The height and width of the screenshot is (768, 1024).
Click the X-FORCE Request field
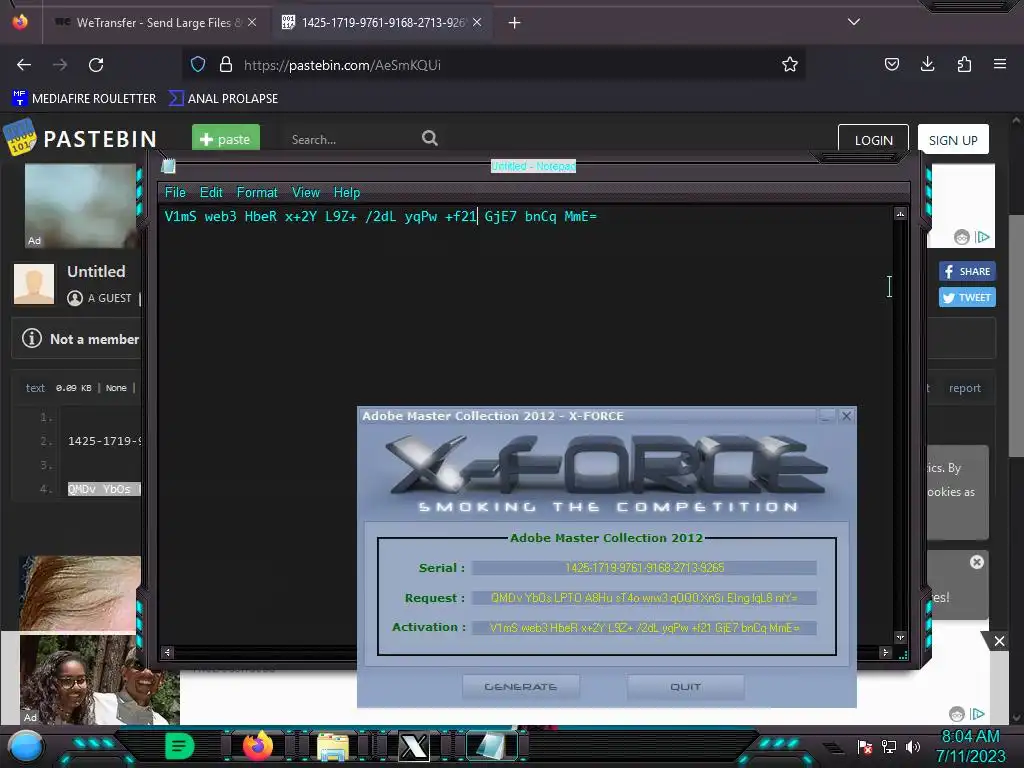point(644,598)
